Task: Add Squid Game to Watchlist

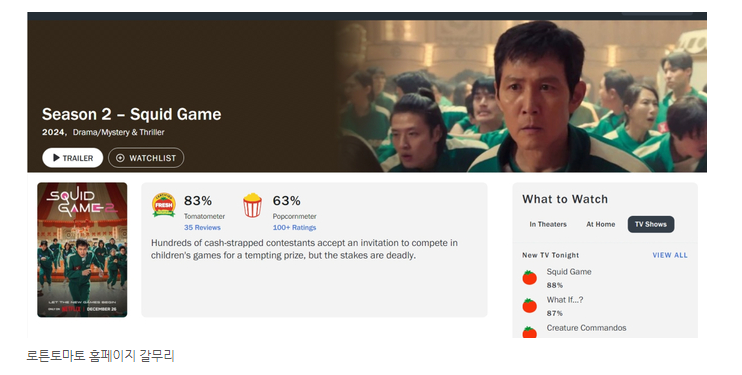Action: 146,158
